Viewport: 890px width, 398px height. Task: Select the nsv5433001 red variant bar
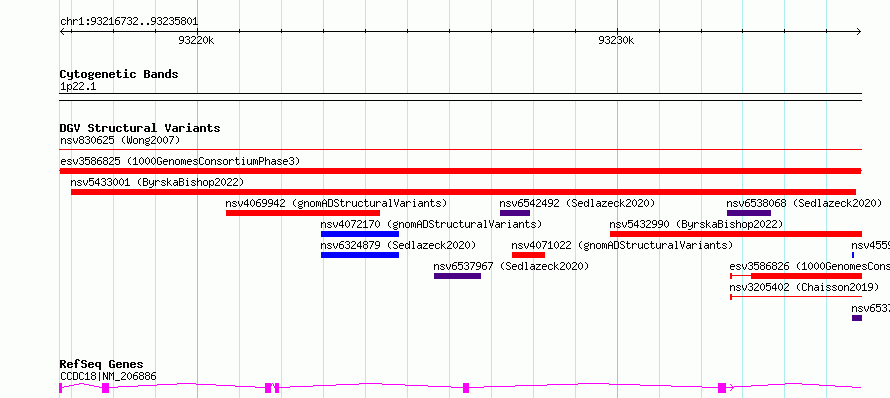463,192
